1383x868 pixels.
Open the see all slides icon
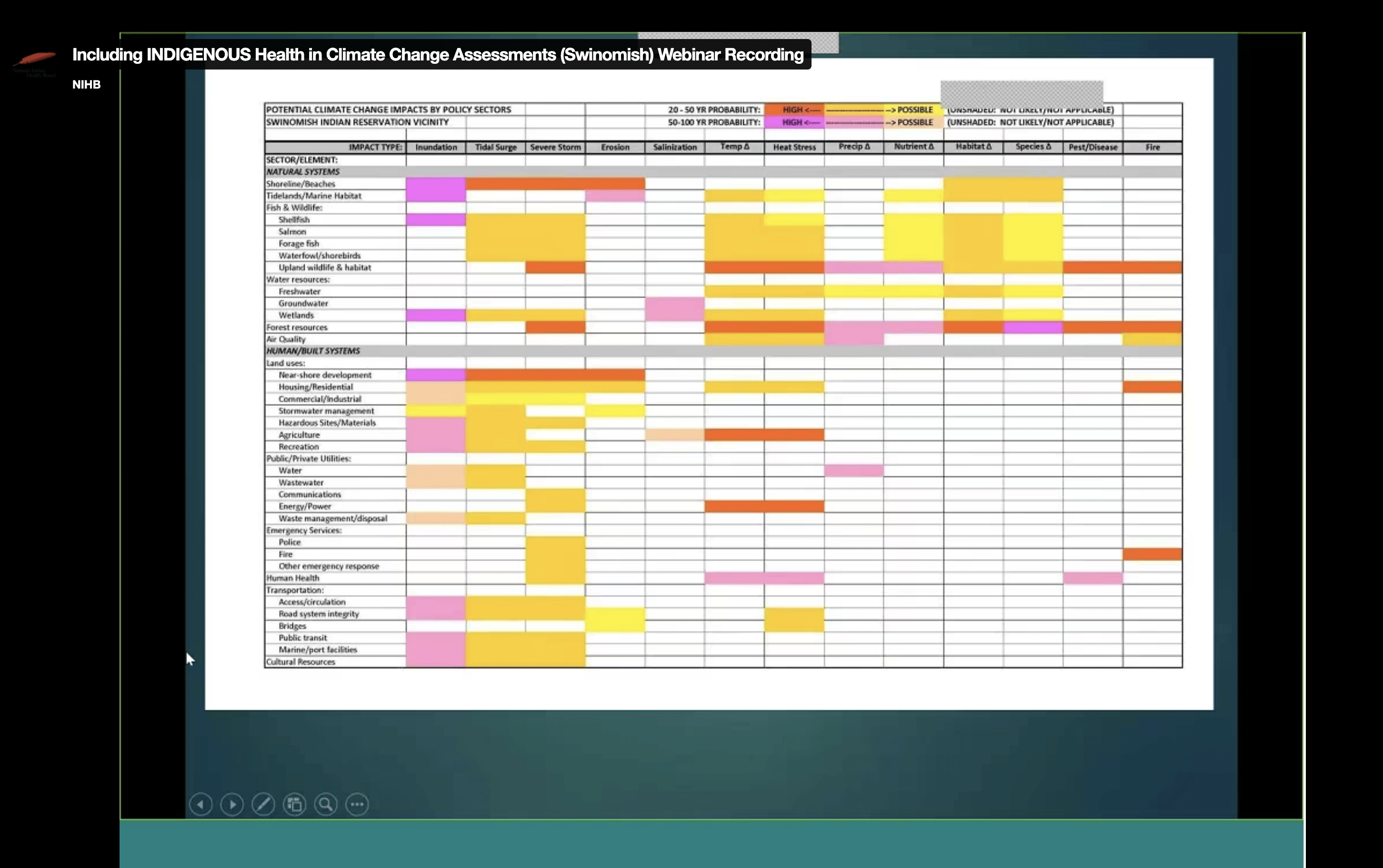tap(294, 804)
